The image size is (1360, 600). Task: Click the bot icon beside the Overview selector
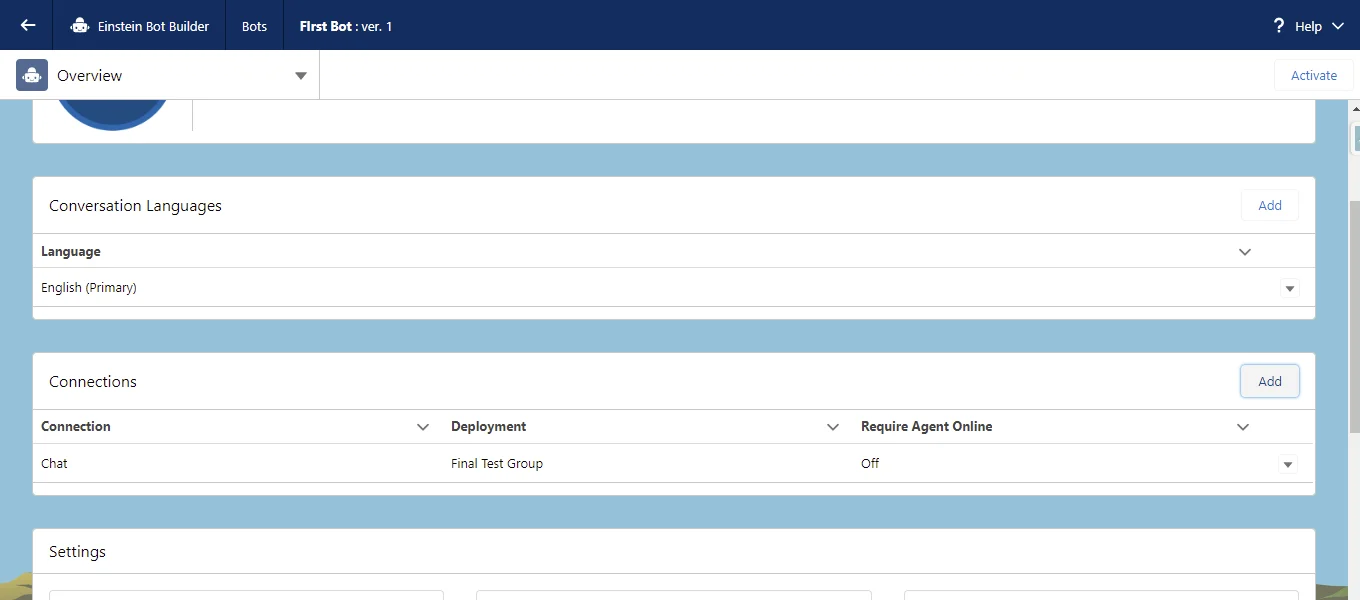[31, 75]
